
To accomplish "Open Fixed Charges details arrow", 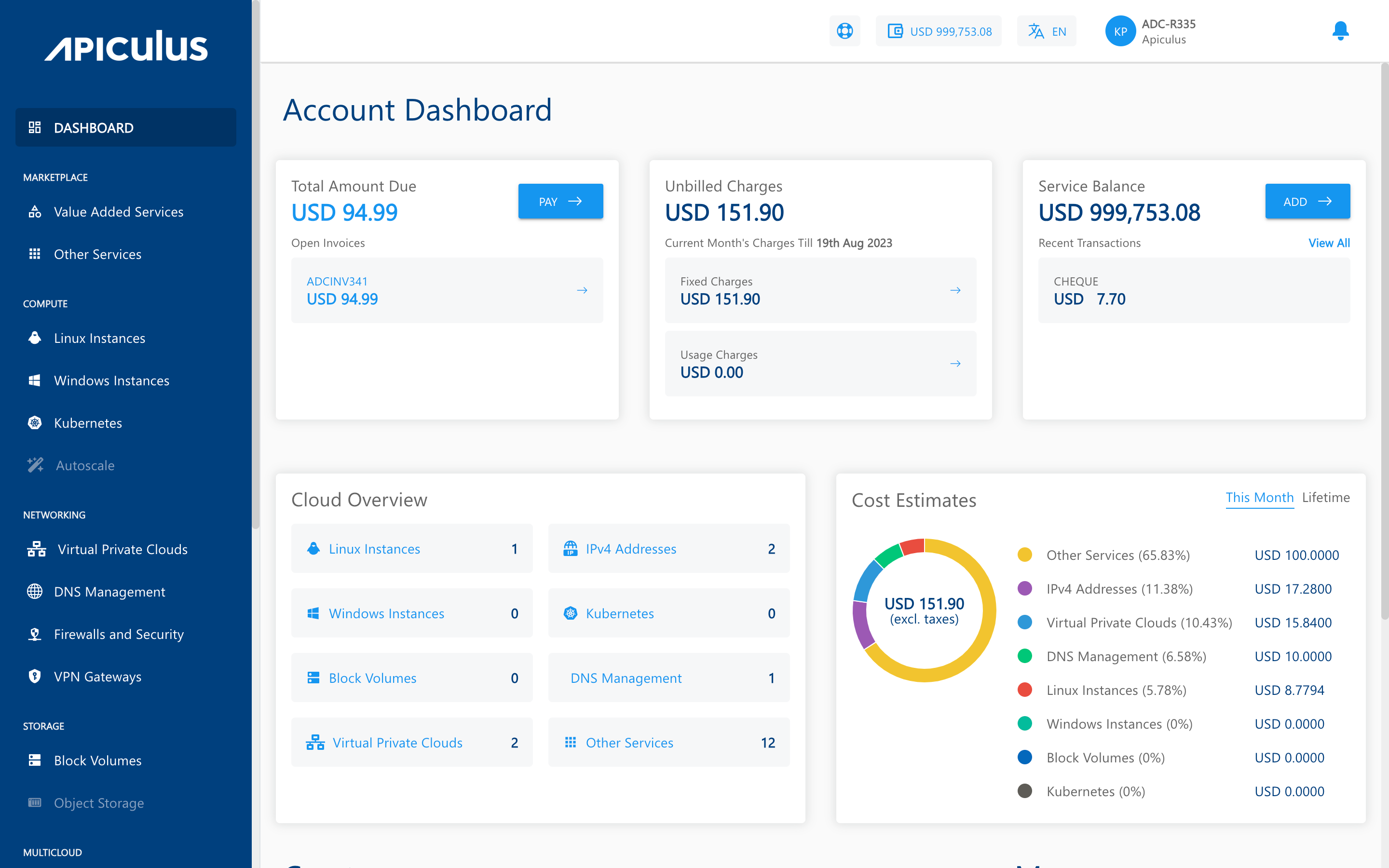I will click(955, 290).
